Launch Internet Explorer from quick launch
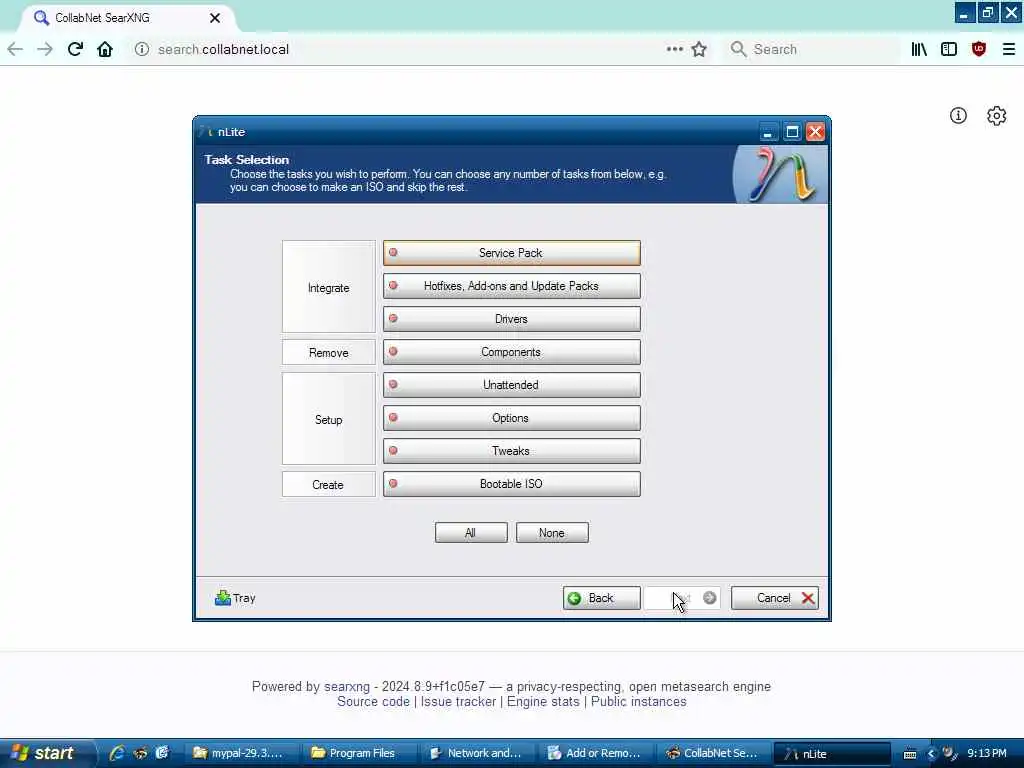Image resolution: width=1024 pixels, height=768 pixels. 117,753
